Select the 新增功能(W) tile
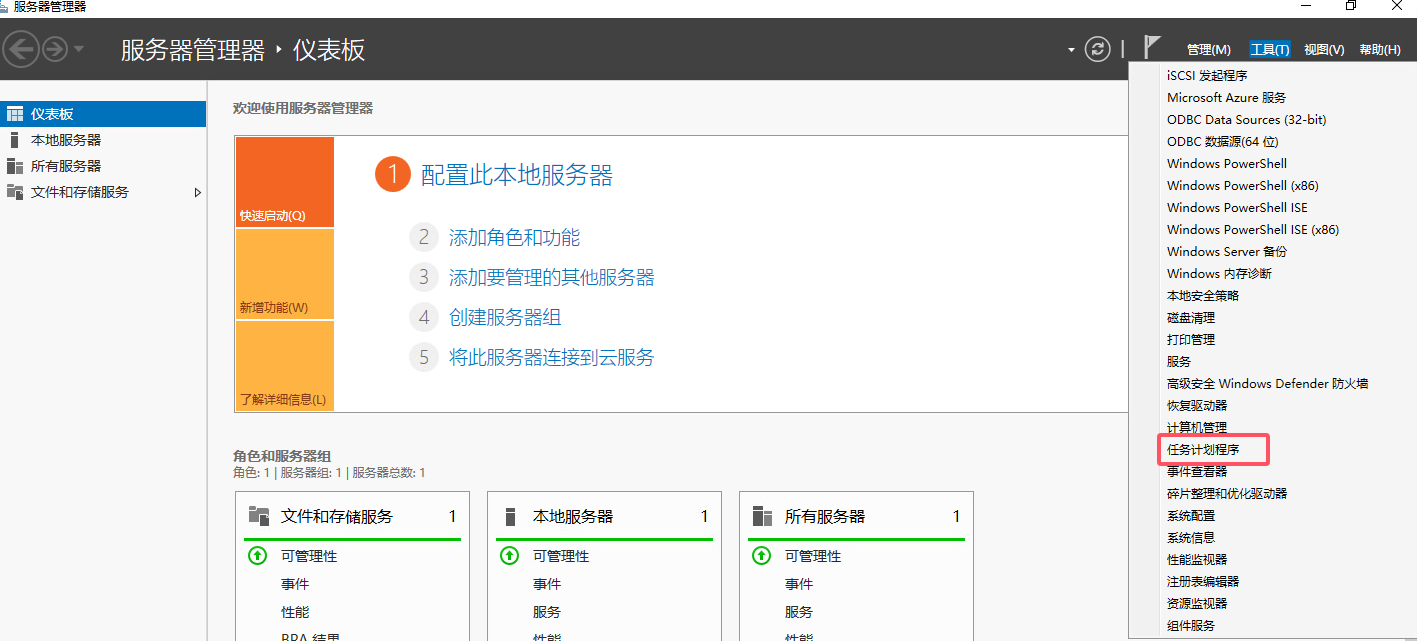 [285, 274]
